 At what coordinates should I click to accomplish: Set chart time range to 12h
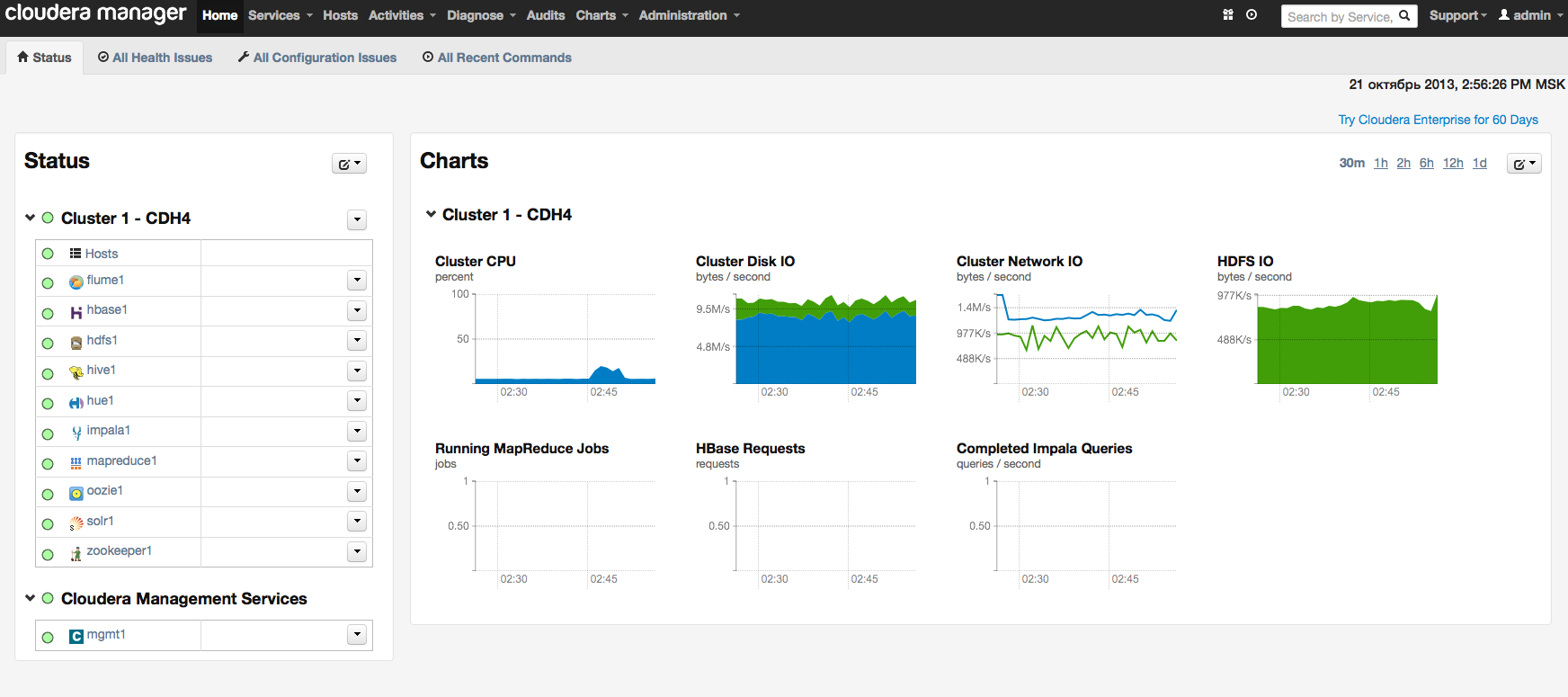tap(1453, 163)
